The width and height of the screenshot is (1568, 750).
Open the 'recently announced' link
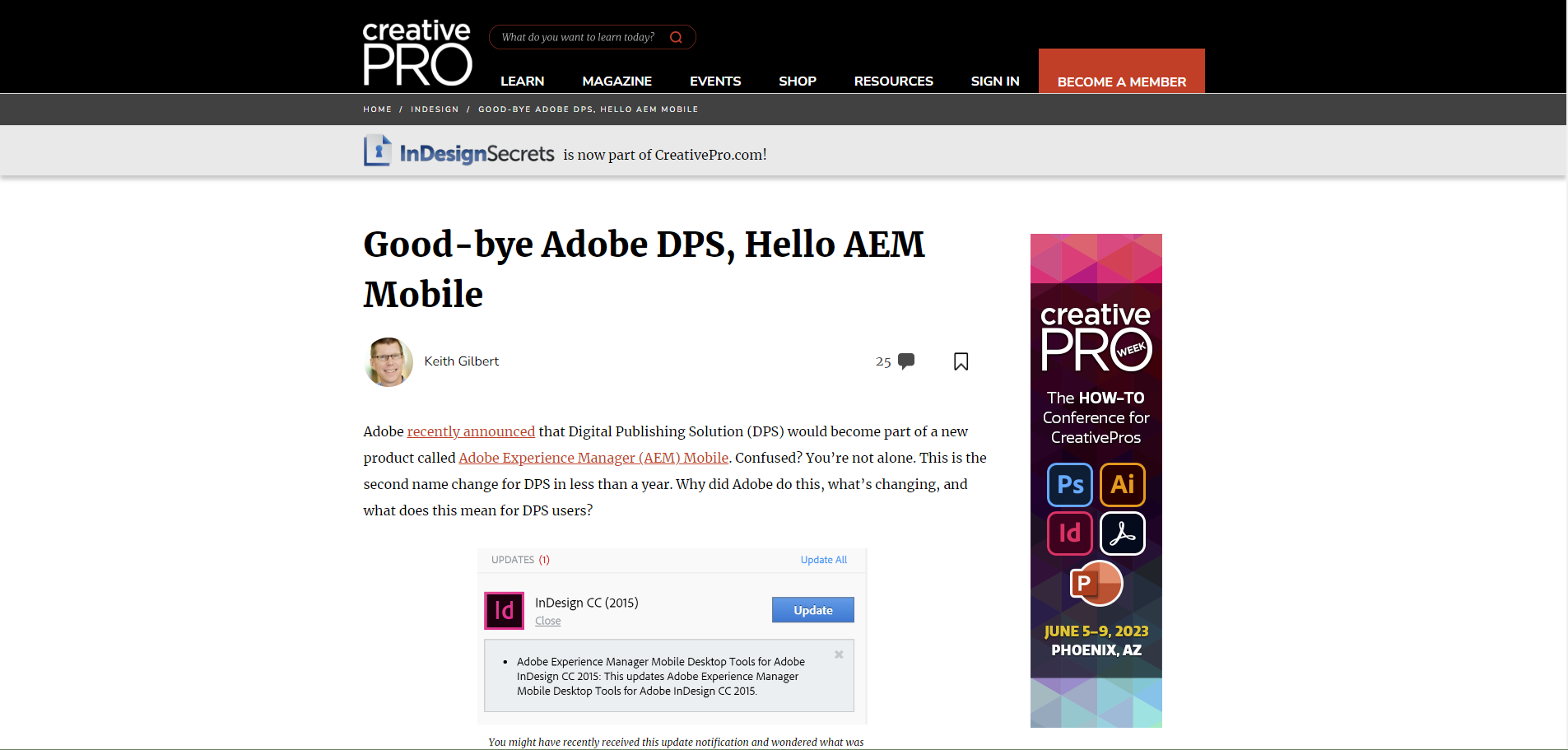click(471, 431)
